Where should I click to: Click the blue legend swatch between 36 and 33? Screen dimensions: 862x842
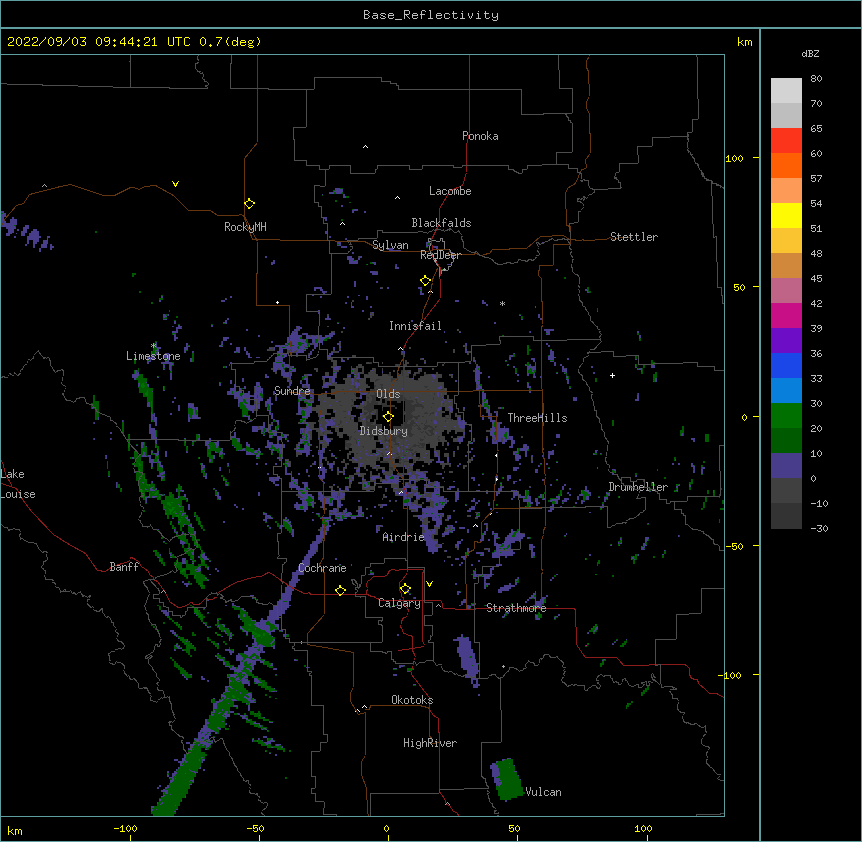[x=786, y=366]
